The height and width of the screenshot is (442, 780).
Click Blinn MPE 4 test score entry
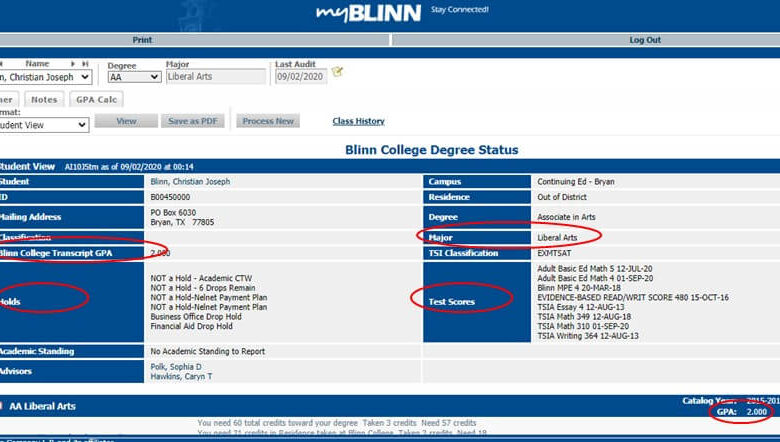coord(579,288)
